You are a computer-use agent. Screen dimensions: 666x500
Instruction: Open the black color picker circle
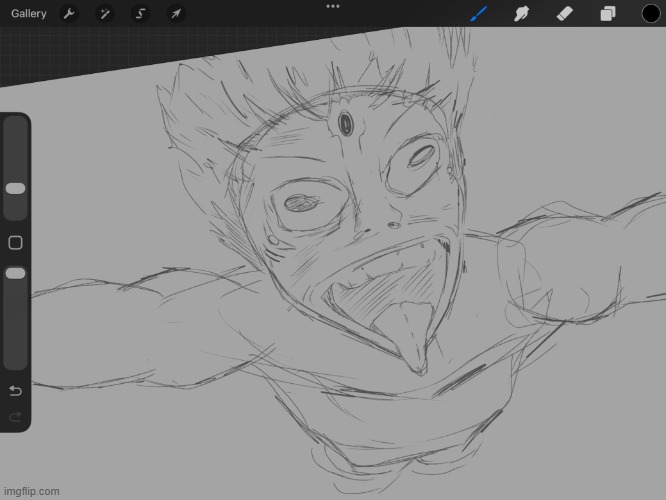point(650,14)
